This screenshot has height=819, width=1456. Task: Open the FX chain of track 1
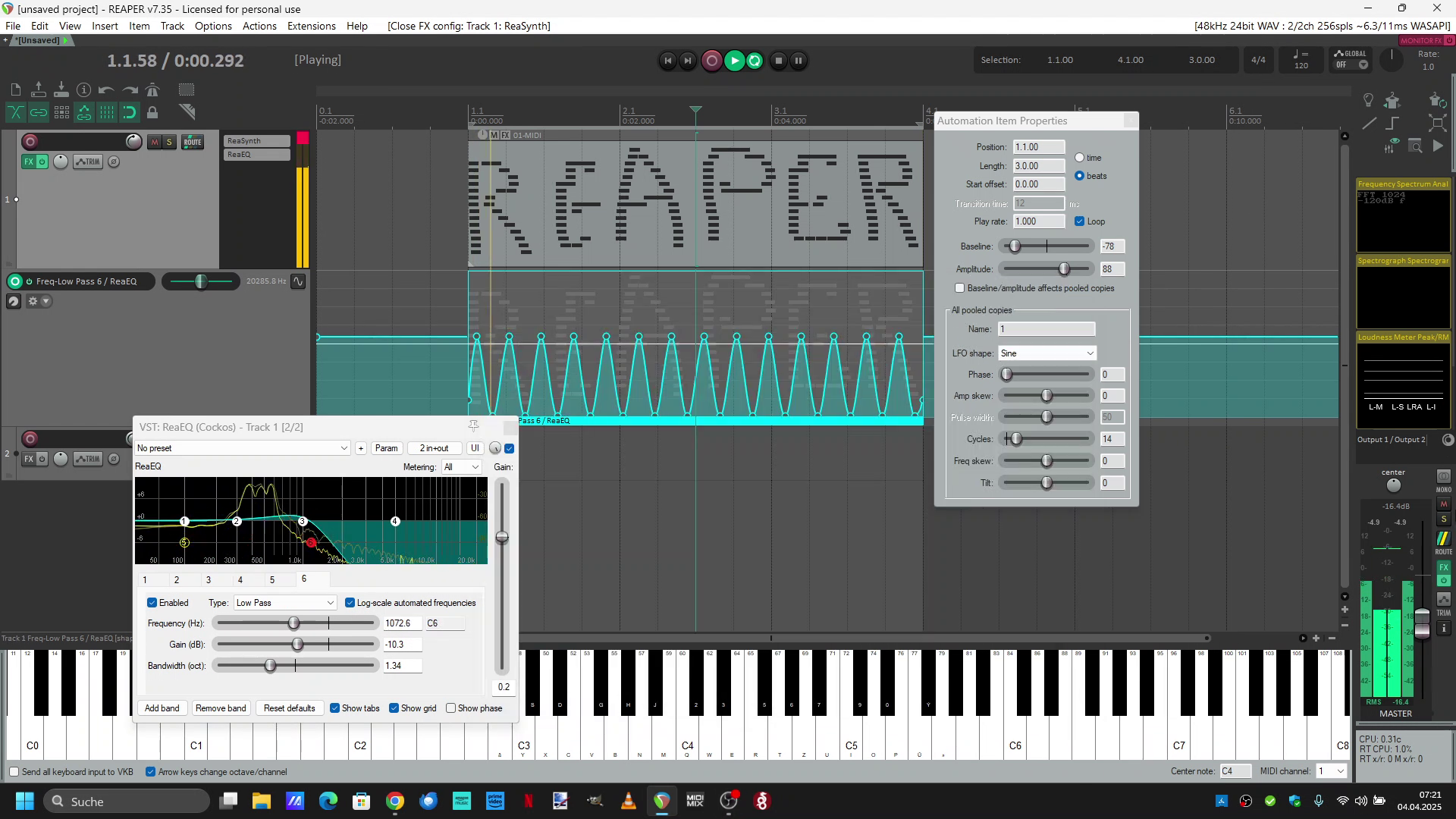pos(28,162)
